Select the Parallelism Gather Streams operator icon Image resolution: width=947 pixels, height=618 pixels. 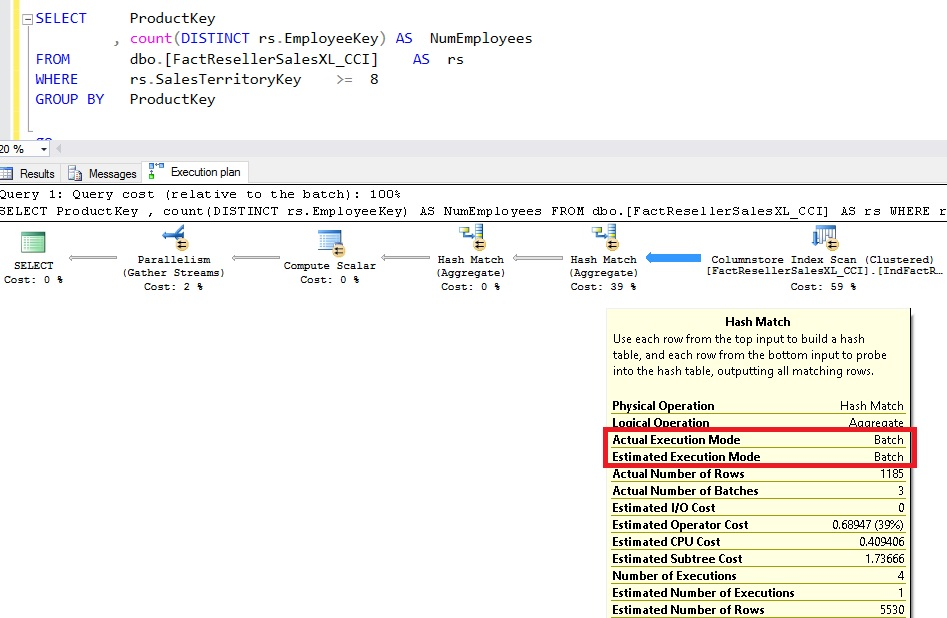(174, 239)
